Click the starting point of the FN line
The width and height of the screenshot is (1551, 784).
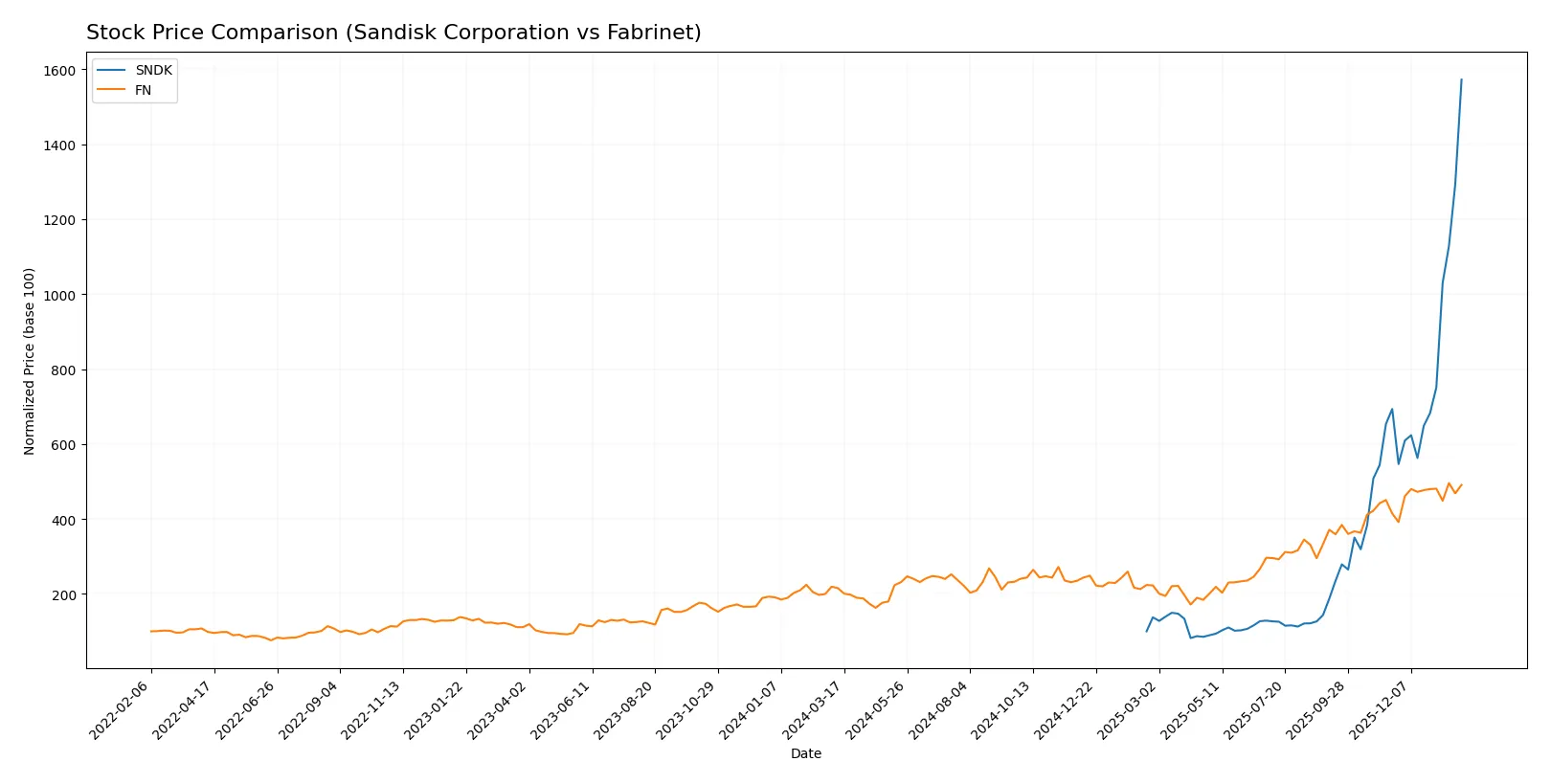click(150, 631)
